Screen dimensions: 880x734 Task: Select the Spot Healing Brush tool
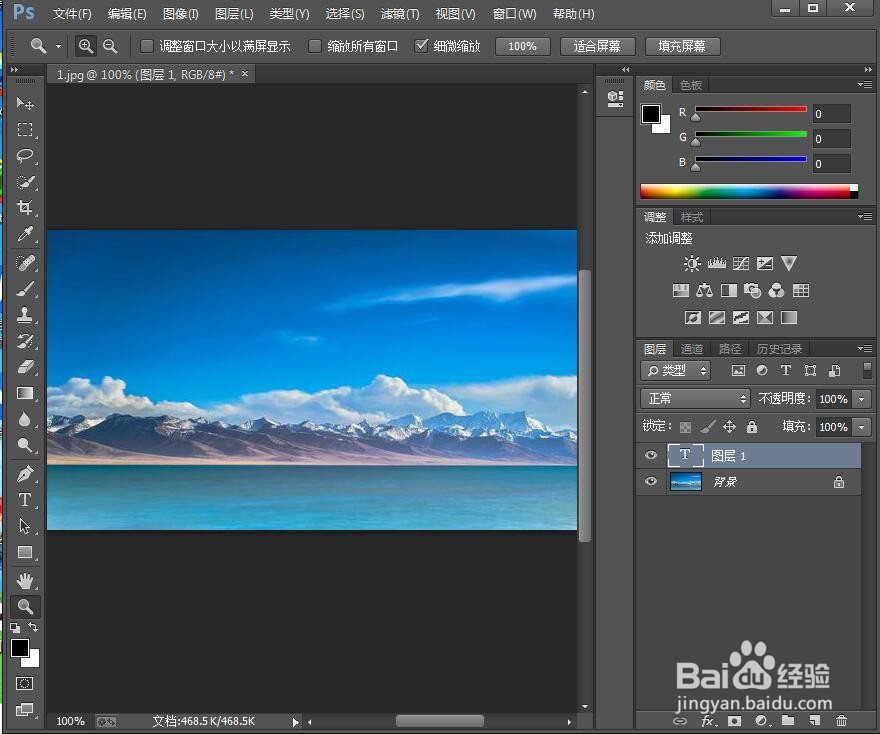tap(25, 263)
